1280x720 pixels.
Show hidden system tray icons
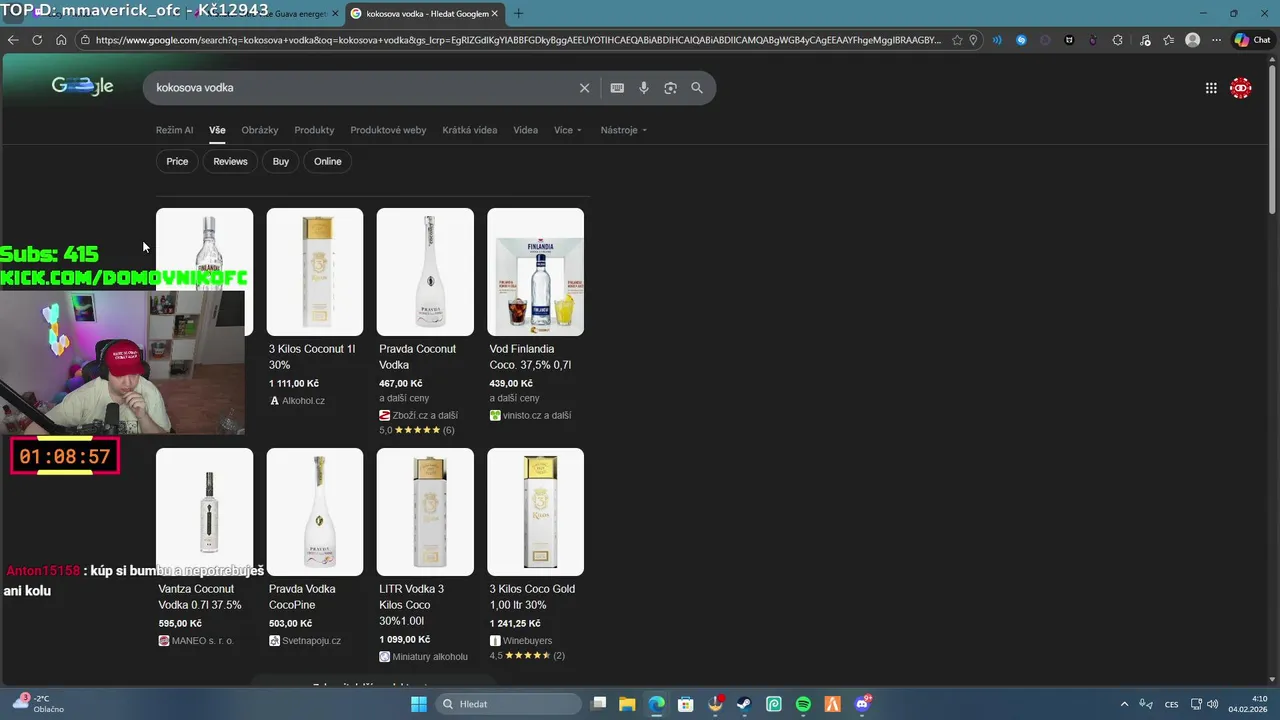[x=1124, y=704]
